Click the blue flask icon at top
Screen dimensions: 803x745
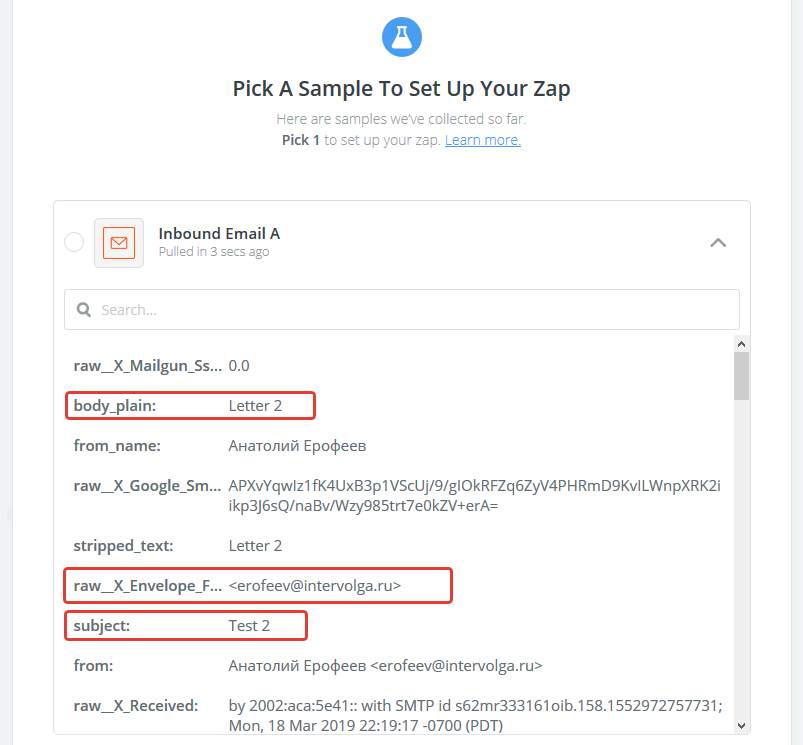click(x=402, y=37)
